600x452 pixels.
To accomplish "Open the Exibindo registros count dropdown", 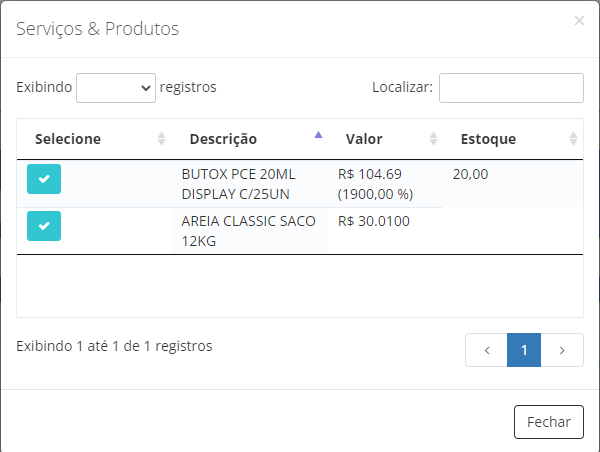I will 116,88.
